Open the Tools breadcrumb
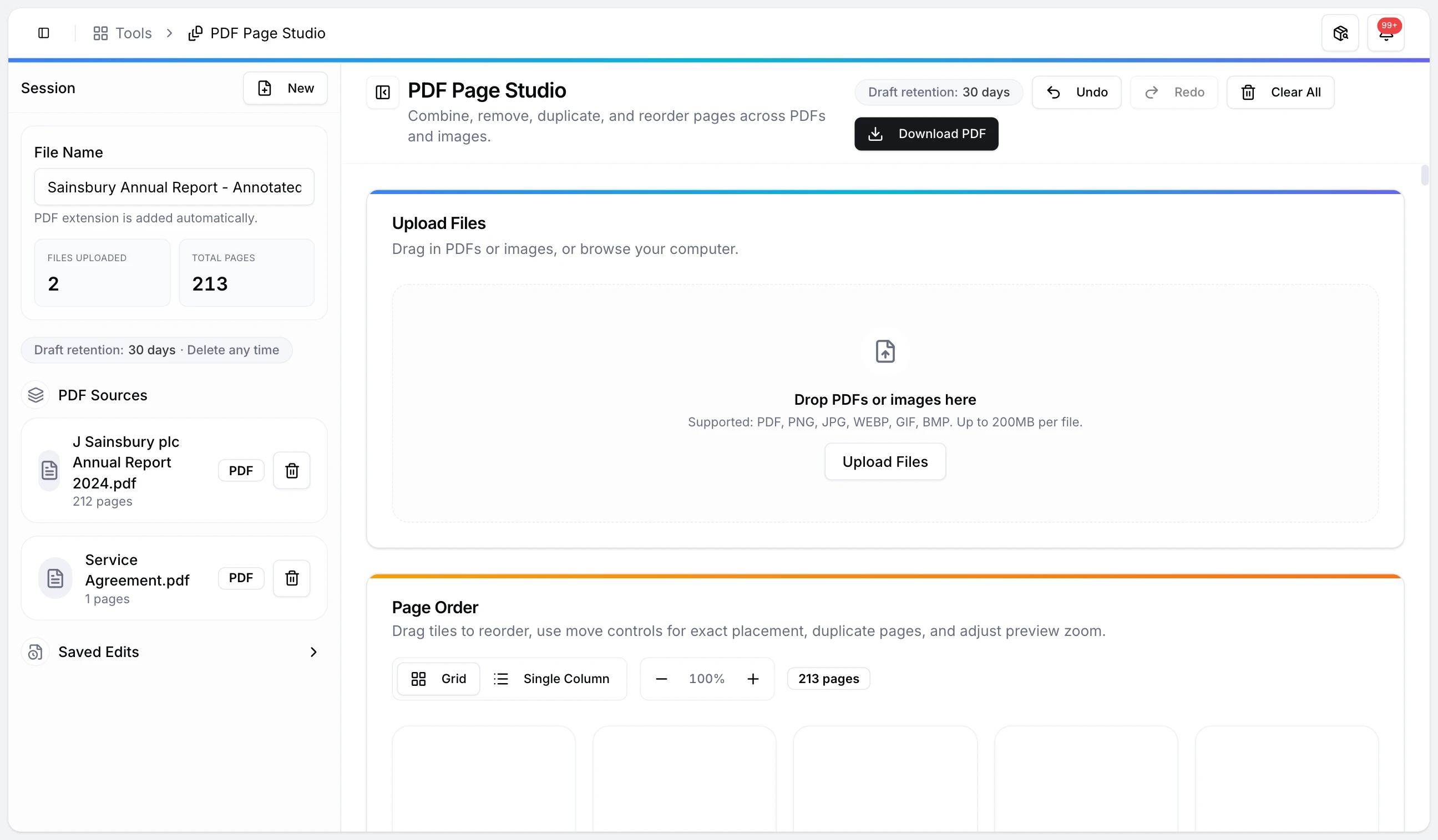Screen dimensions: 1438x840 point(123,33)
